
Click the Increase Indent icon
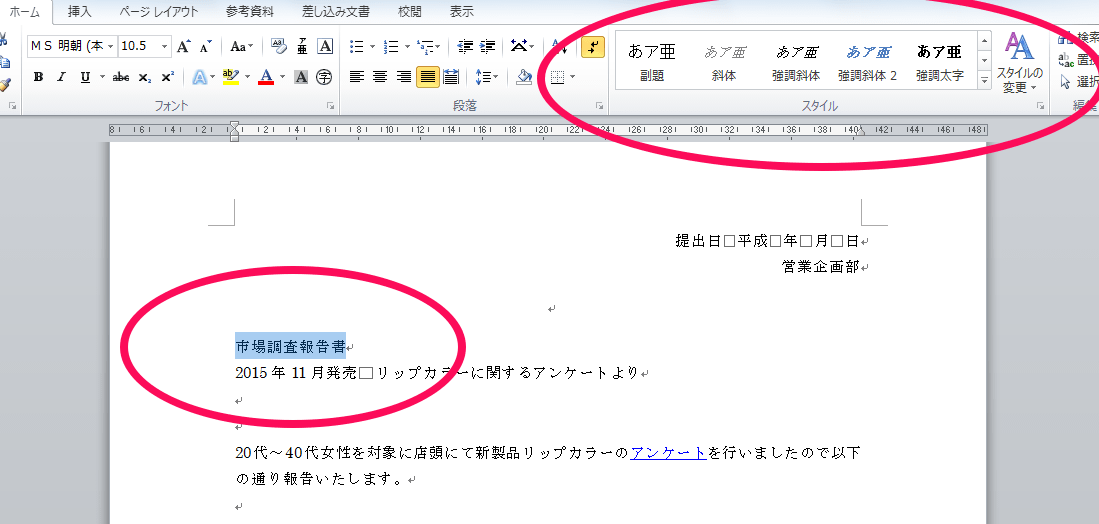[x=489, y=46]
